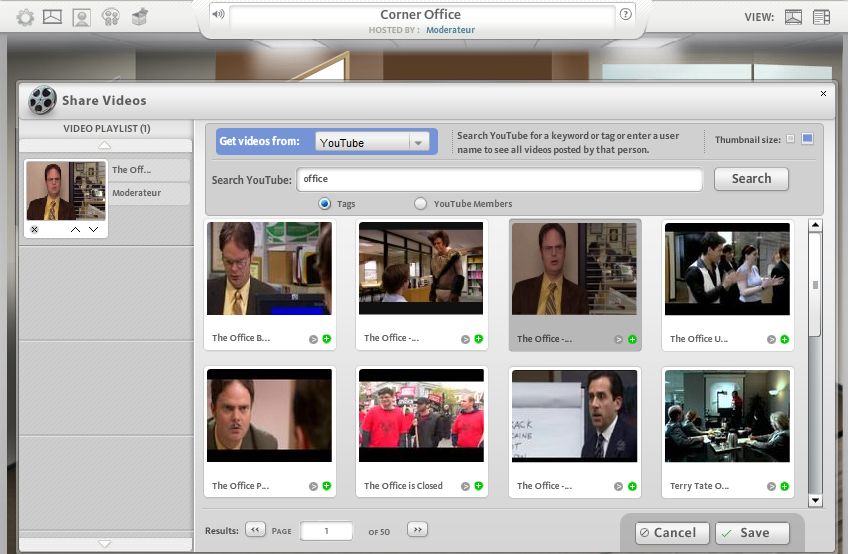Select large thumbnail size
Viewport: 848px width, 554px height.
pyautogui.click(x=807, y=139)
